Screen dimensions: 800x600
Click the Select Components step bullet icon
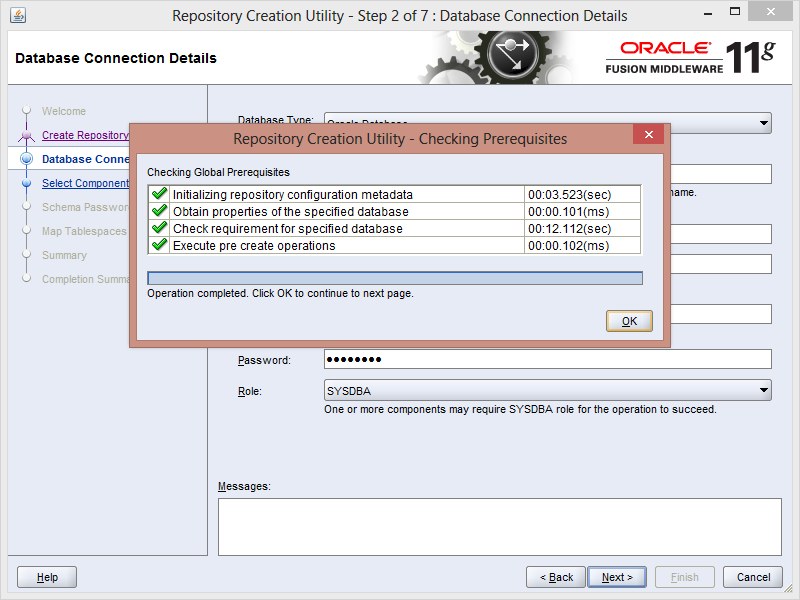pyautogui.click(x=26, y=183)
